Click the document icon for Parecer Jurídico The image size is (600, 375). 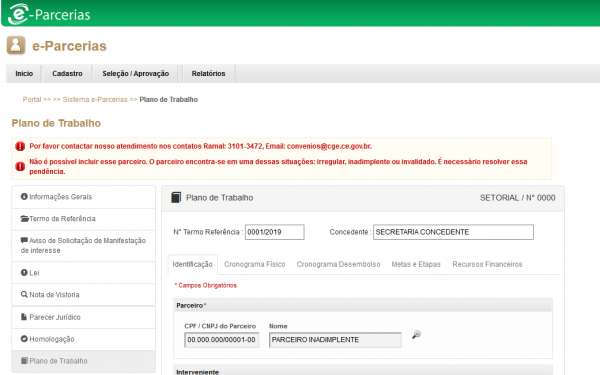point(24,317)
